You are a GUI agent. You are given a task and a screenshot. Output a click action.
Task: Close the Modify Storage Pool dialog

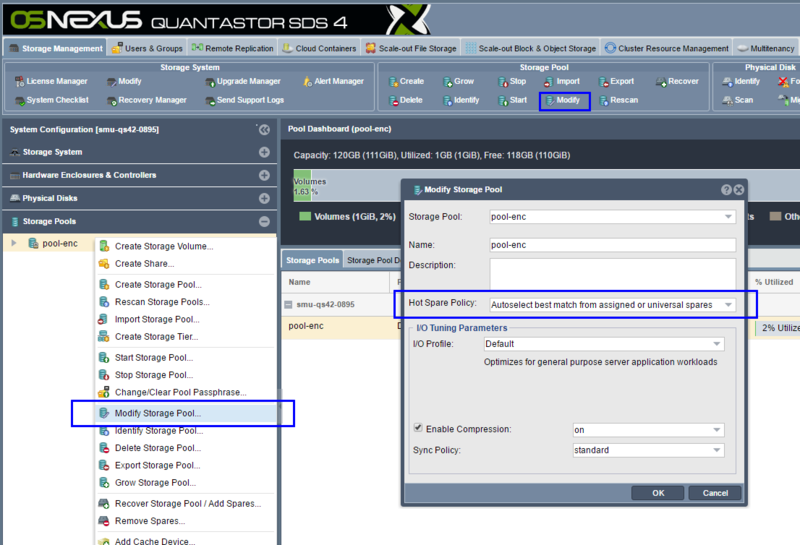pos(738,190)
